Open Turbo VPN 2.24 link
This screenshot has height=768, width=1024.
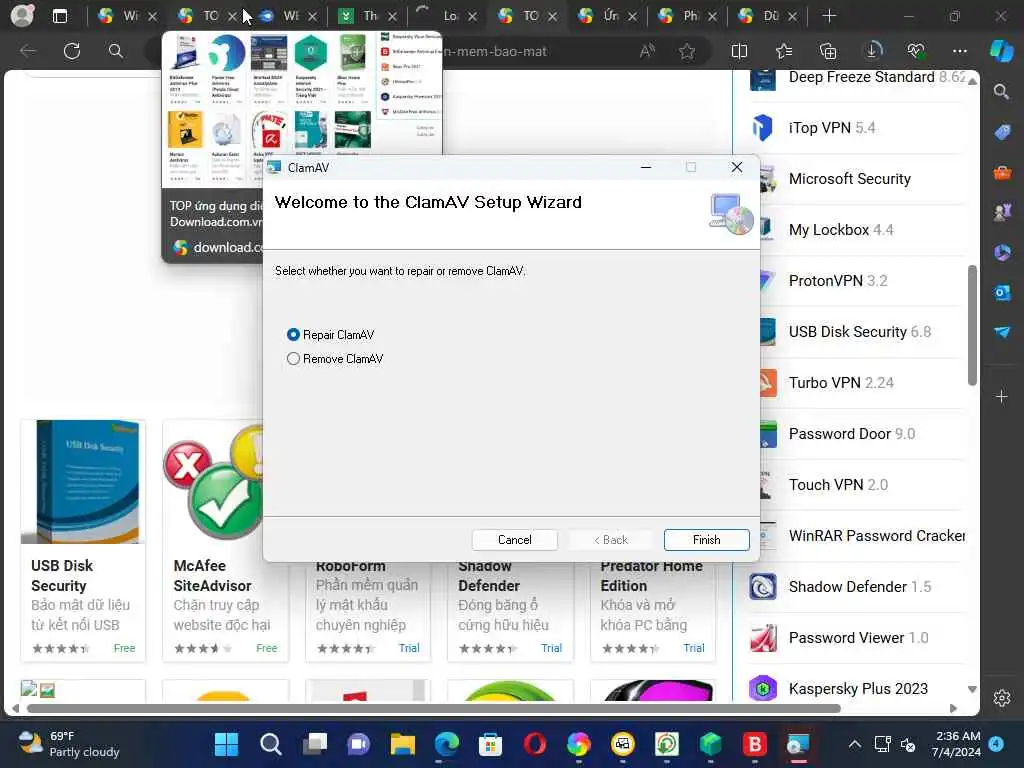point(841,383)
